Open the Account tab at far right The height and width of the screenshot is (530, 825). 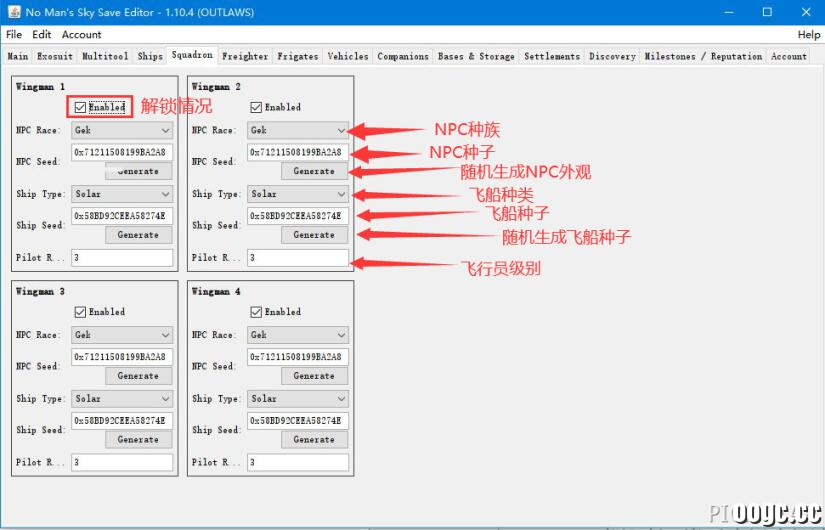coord(789,56)
